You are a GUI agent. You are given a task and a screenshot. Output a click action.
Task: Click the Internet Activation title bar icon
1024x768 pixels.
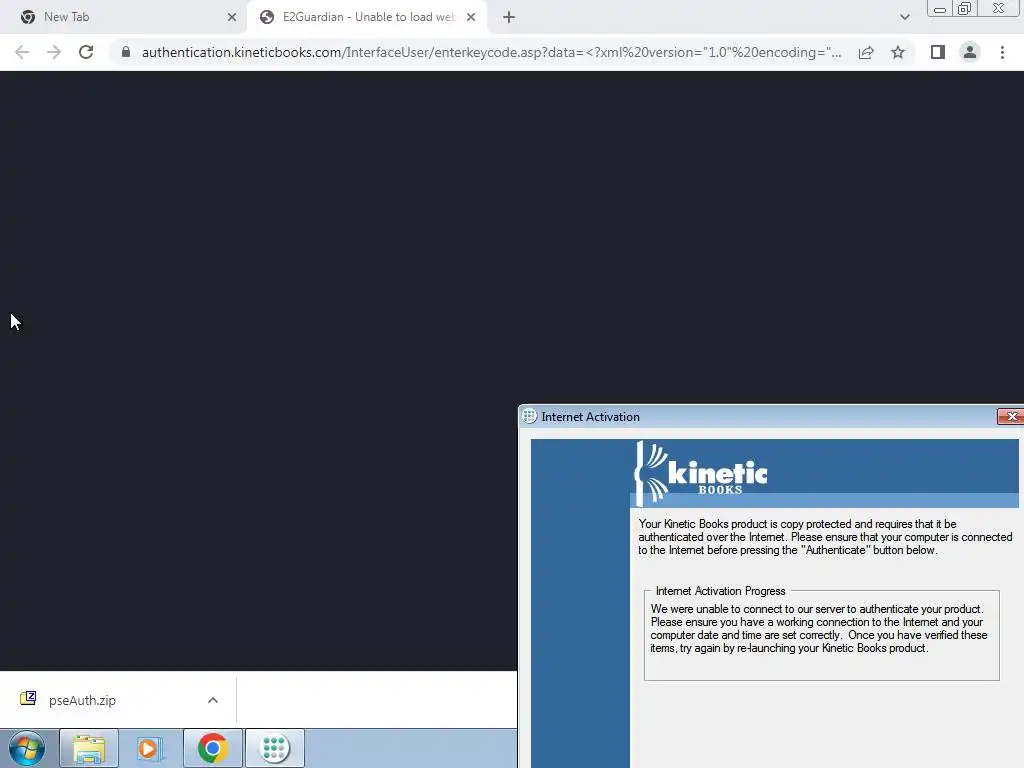point(530,416)
